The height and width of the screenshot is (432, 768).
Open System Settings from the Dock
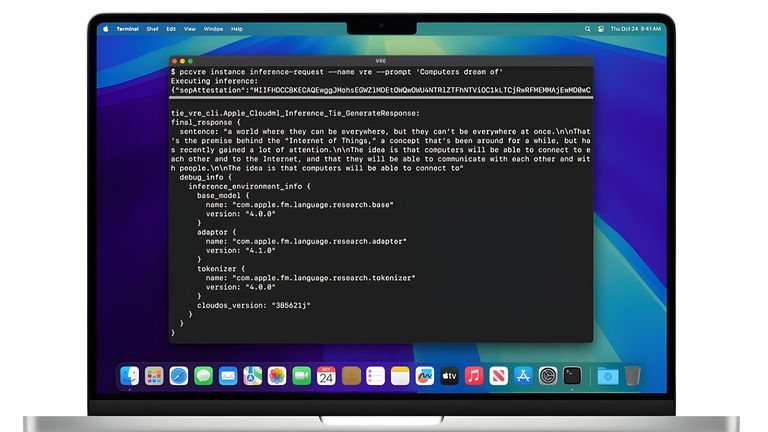click(548, 376)
